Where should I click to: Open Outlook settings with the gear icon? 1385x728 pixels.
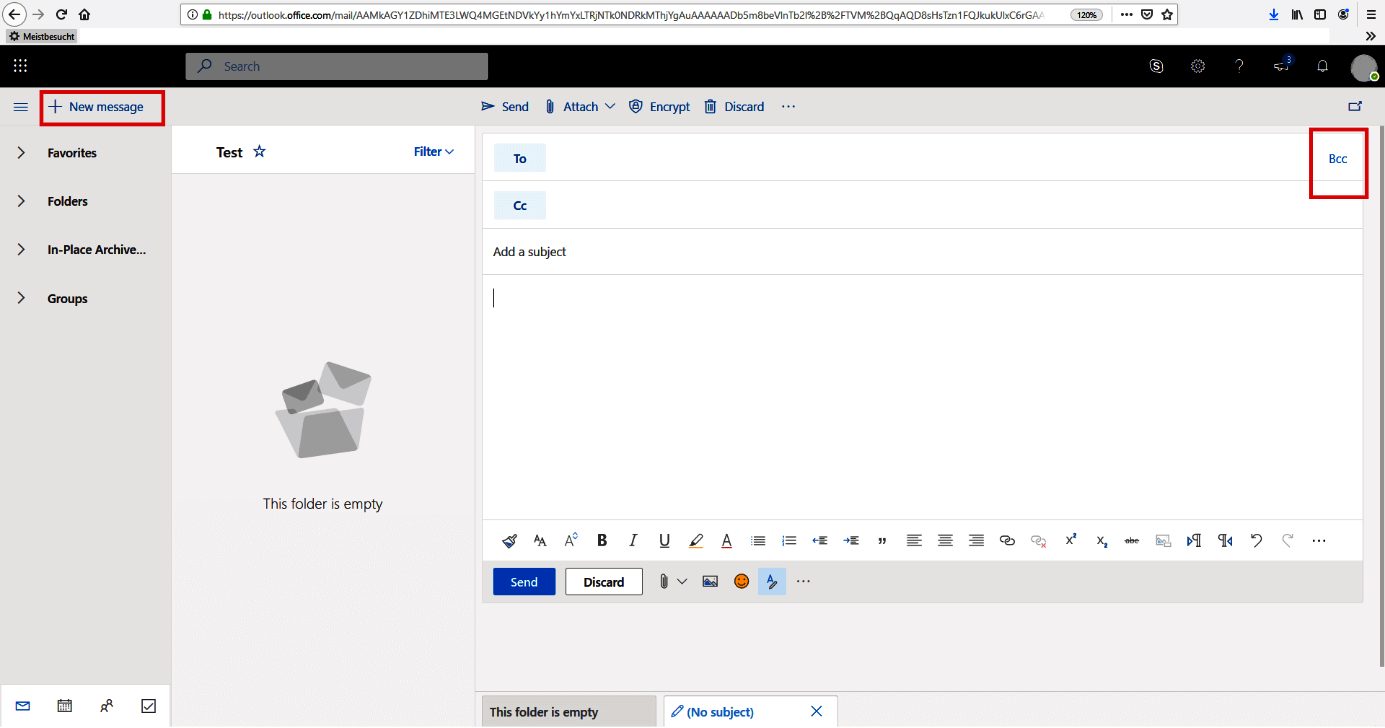[x=1198, y=66]
